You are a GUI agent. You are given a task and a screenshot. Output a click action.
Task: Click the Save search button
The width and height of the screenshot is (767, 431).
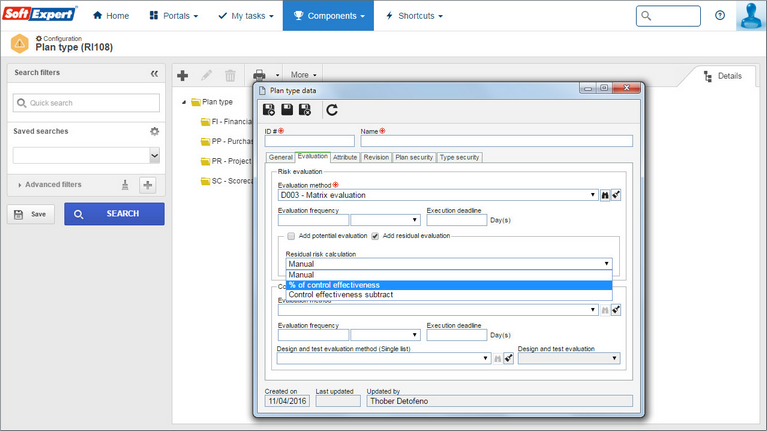[31, 214]
